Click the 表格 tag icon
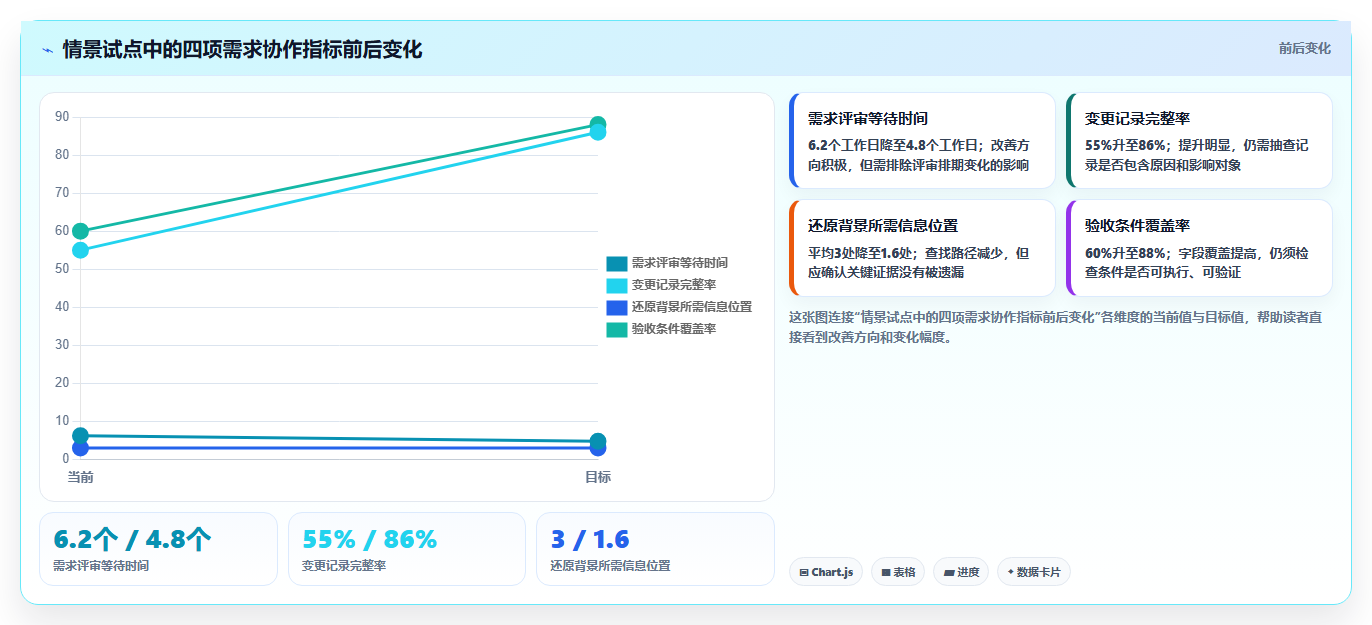The width and height of the screenshot is (1372, 625). coord(886,573)
